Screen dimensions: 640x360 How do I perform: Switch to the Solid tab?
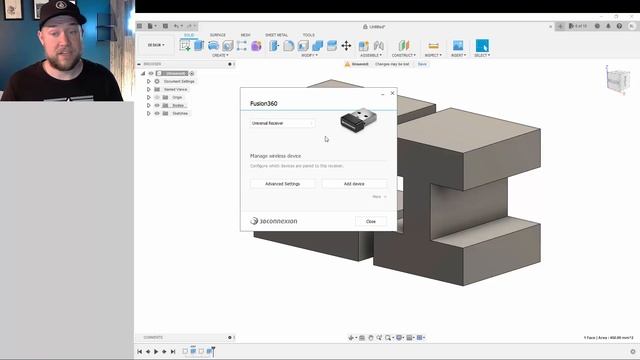pos(189,35)
